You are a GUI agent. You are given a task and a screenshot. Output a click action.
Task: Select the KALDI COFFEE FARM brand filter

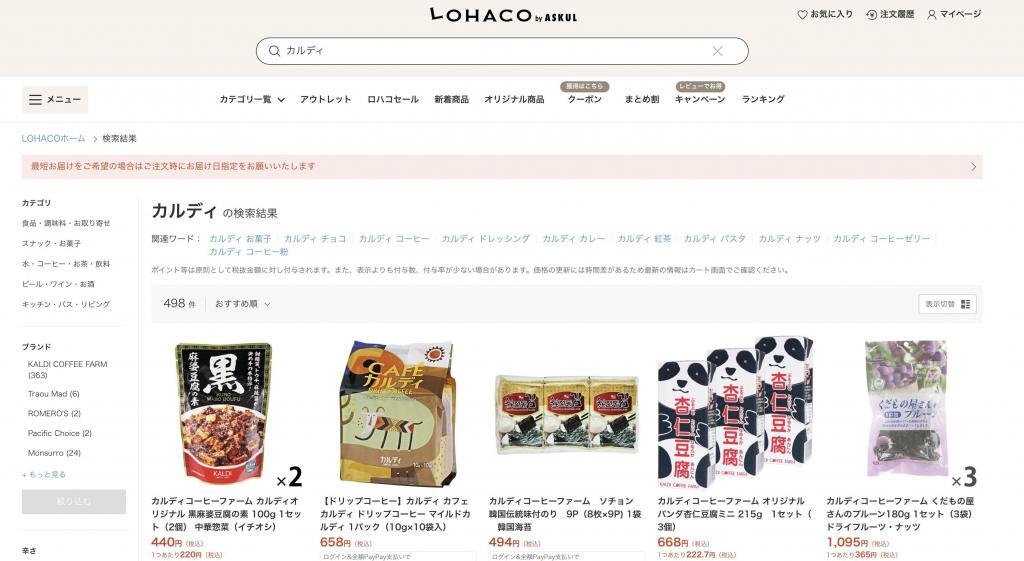click(67, 370)
